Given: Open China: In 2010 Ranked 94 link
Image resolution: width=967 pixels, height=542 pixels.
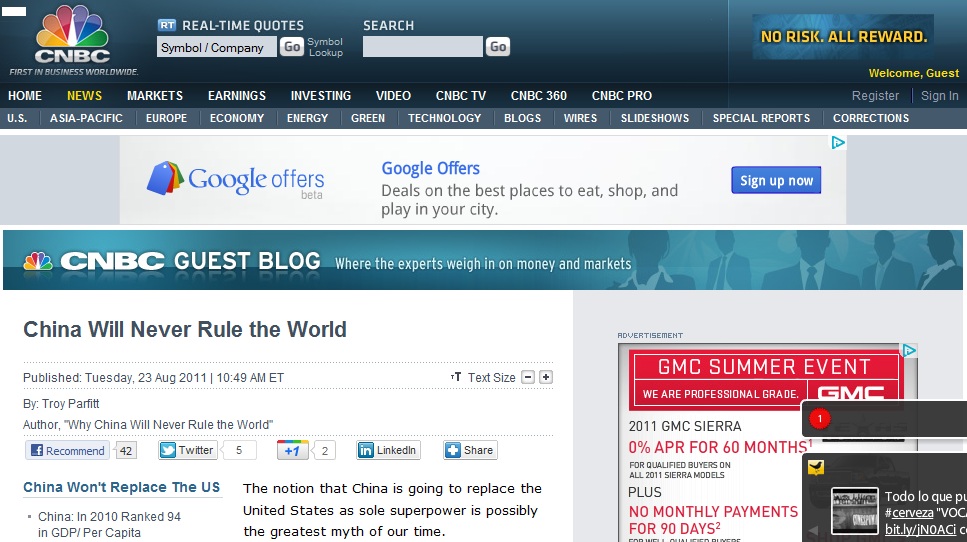Looking at the screenshot, I should pyautogui.click(x=109, y=524).
